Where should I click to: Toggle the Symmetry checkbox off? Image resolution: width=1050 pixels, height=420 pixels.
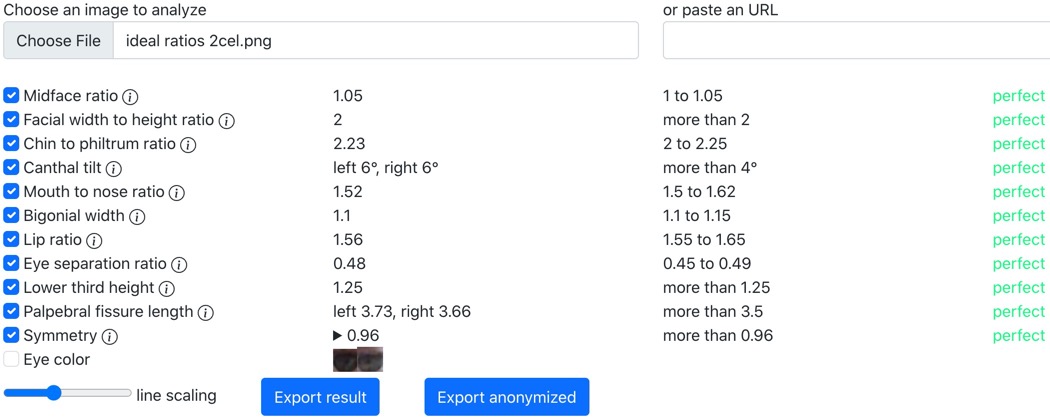[x=11, y=335]
